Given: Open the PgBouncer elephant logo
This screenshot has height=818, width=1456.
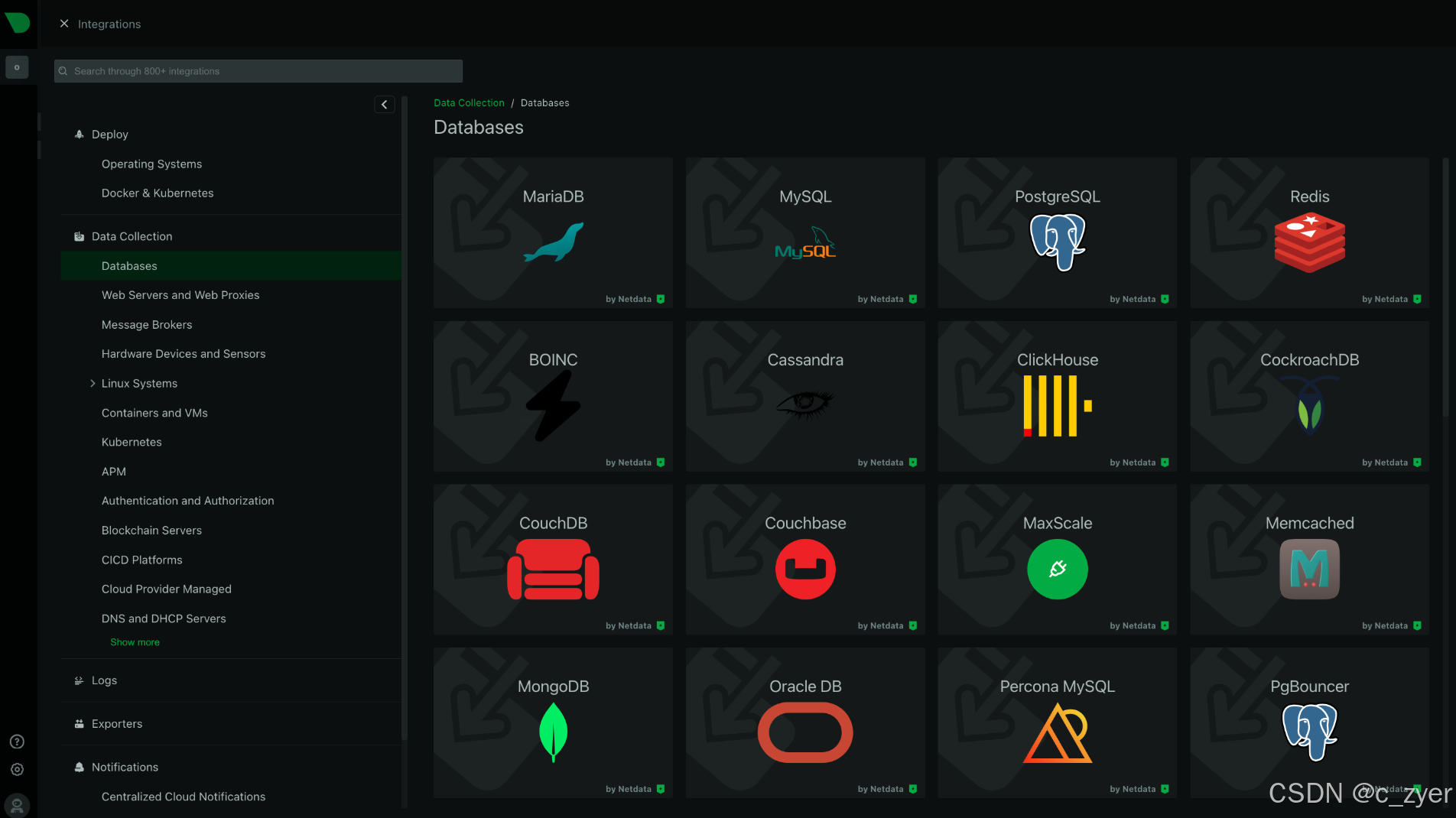Looking at the screenshot, I should click(x=1309, y=732).
